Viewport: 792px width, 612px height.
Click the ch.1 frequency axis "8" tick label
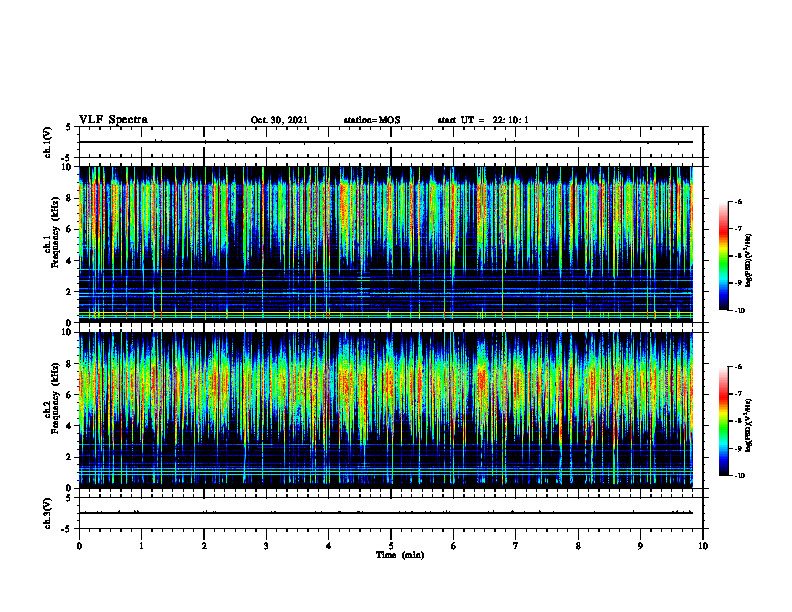[x=70, y=198]
